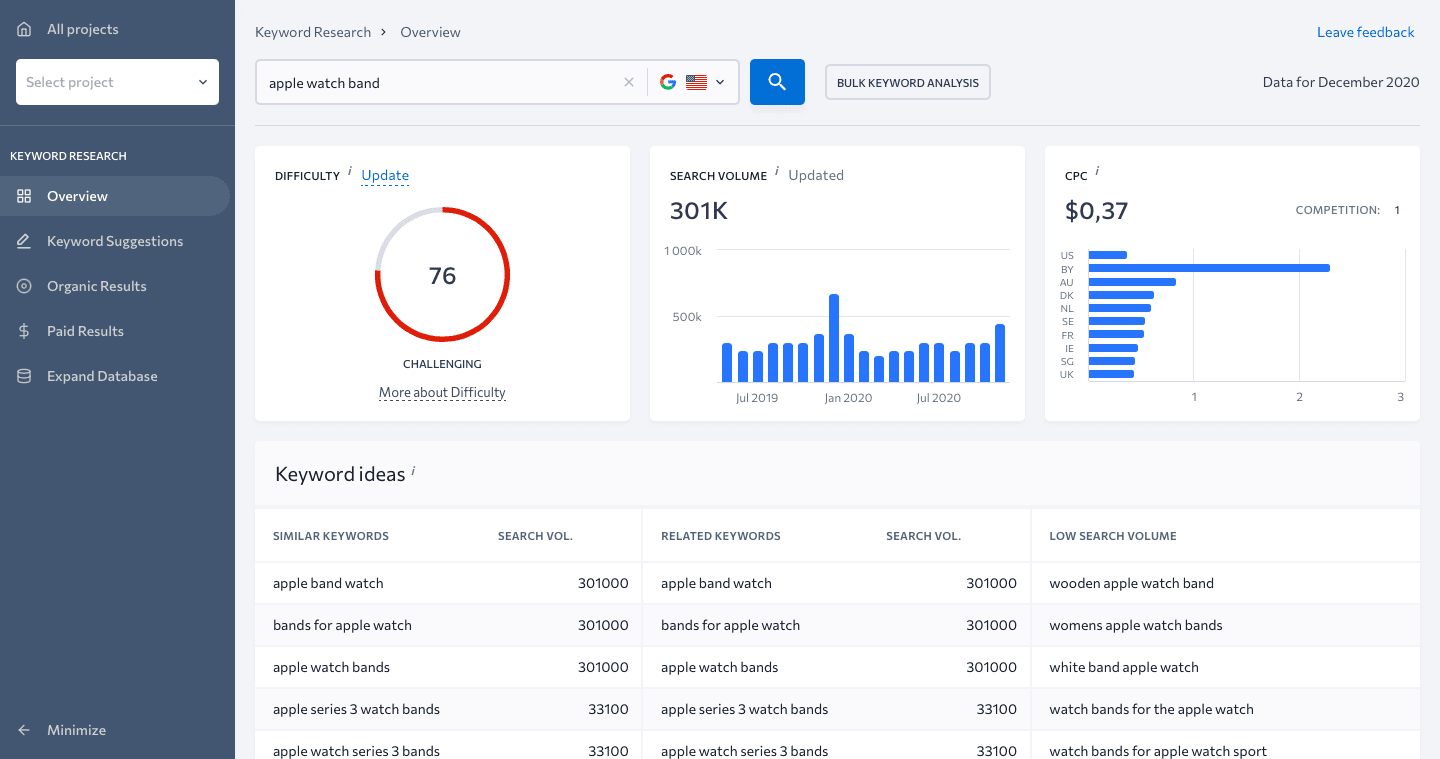The width and height of the screenshot is (1440, 759).
Task: Click the info icon next to Search Volume
Action: click(x=777, y=172)
